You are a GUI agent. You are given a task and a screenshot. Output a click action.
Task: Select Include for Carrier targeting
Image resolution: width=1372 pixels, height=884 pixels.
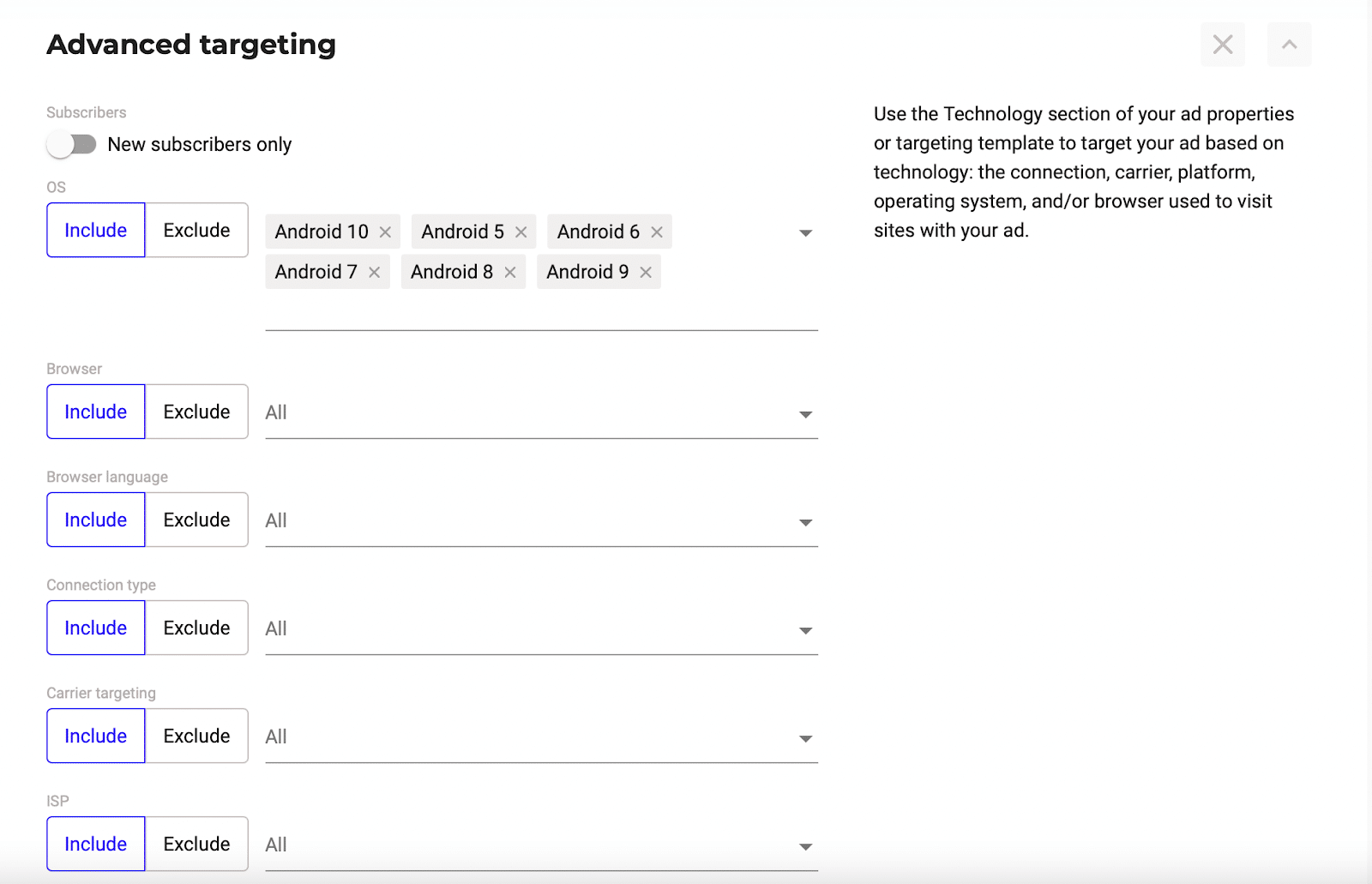tap(96, 736)
